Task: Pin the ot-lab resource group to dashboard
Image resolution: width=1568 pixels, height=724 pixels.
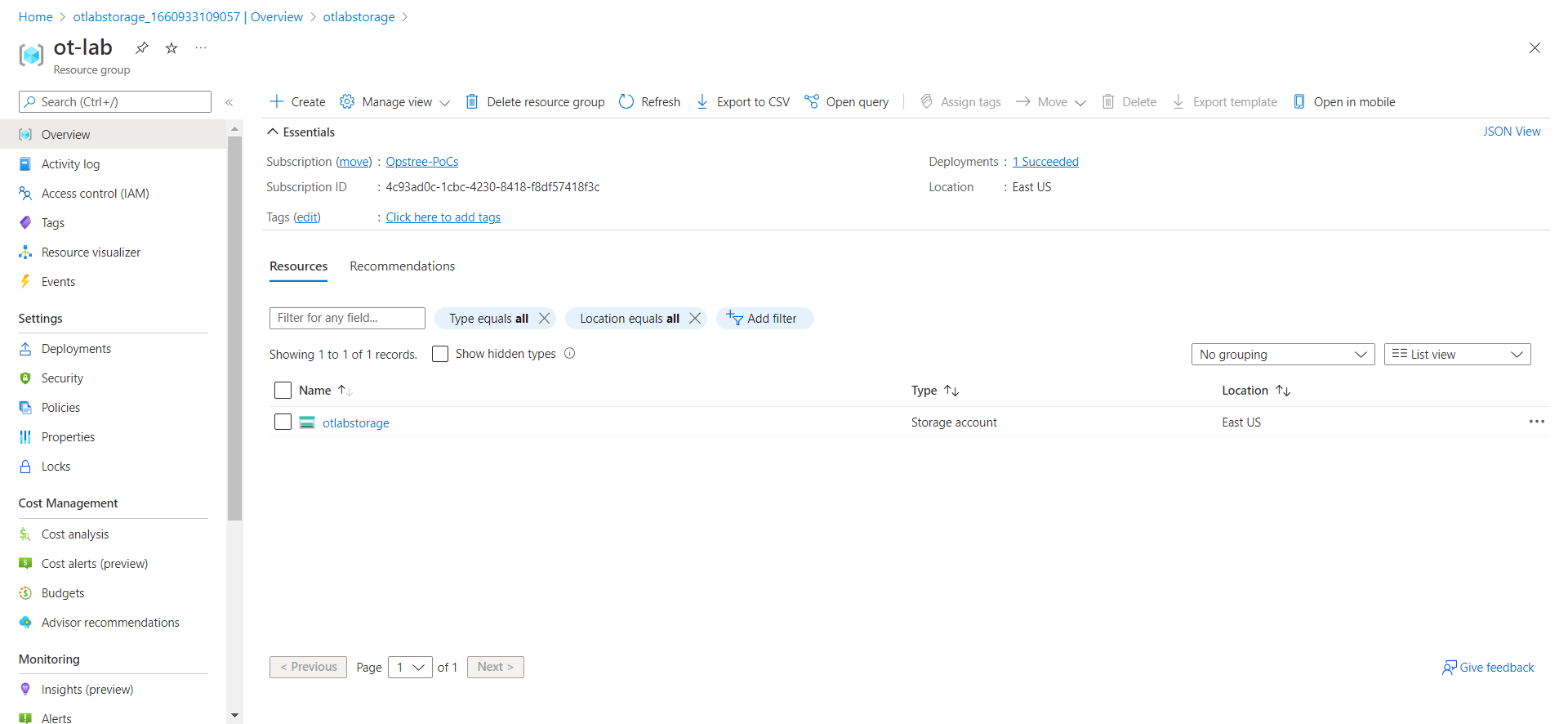Action: point(142,47)
